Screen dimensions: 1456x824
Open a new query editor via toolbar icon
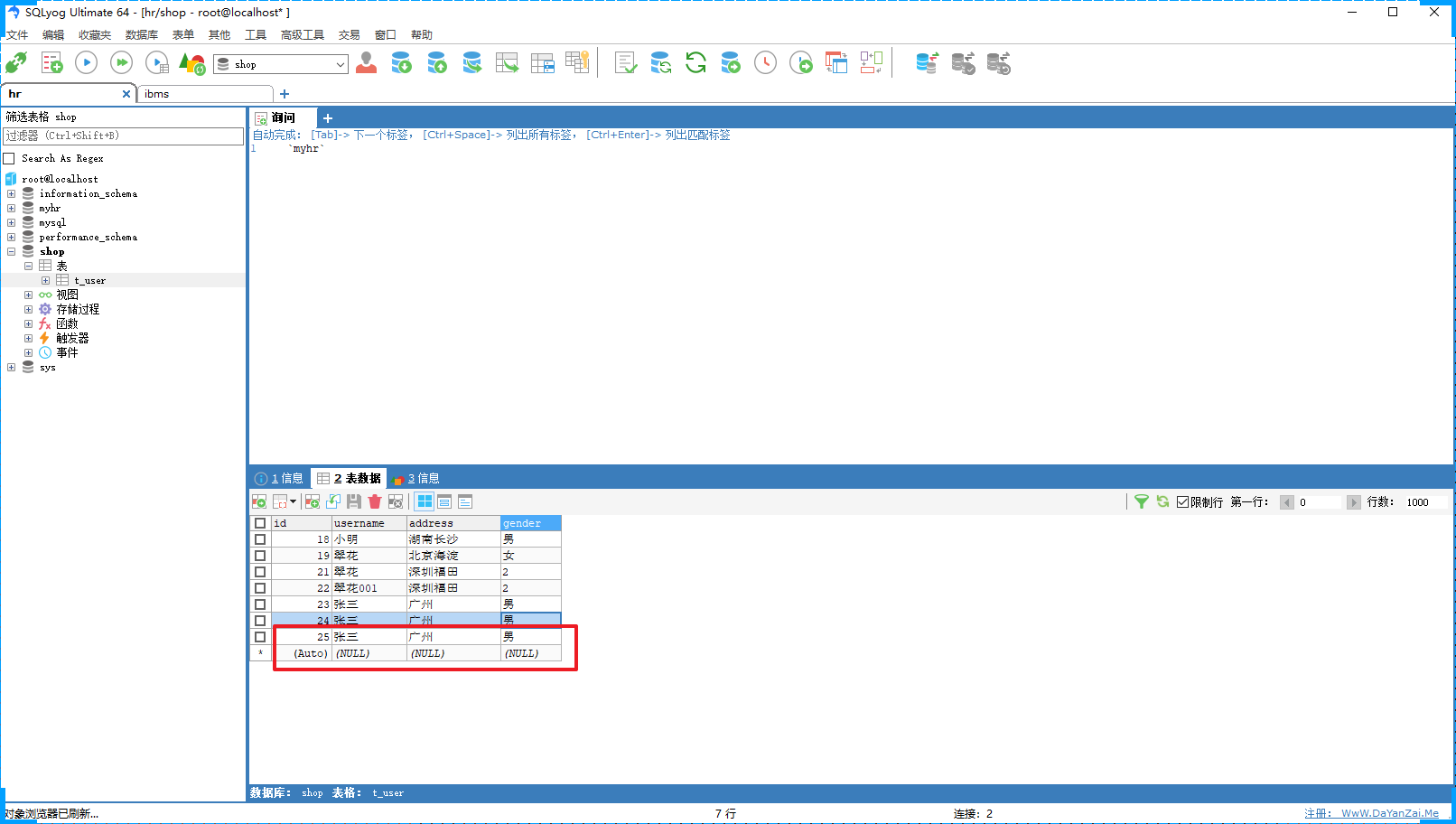pos(51,63)
